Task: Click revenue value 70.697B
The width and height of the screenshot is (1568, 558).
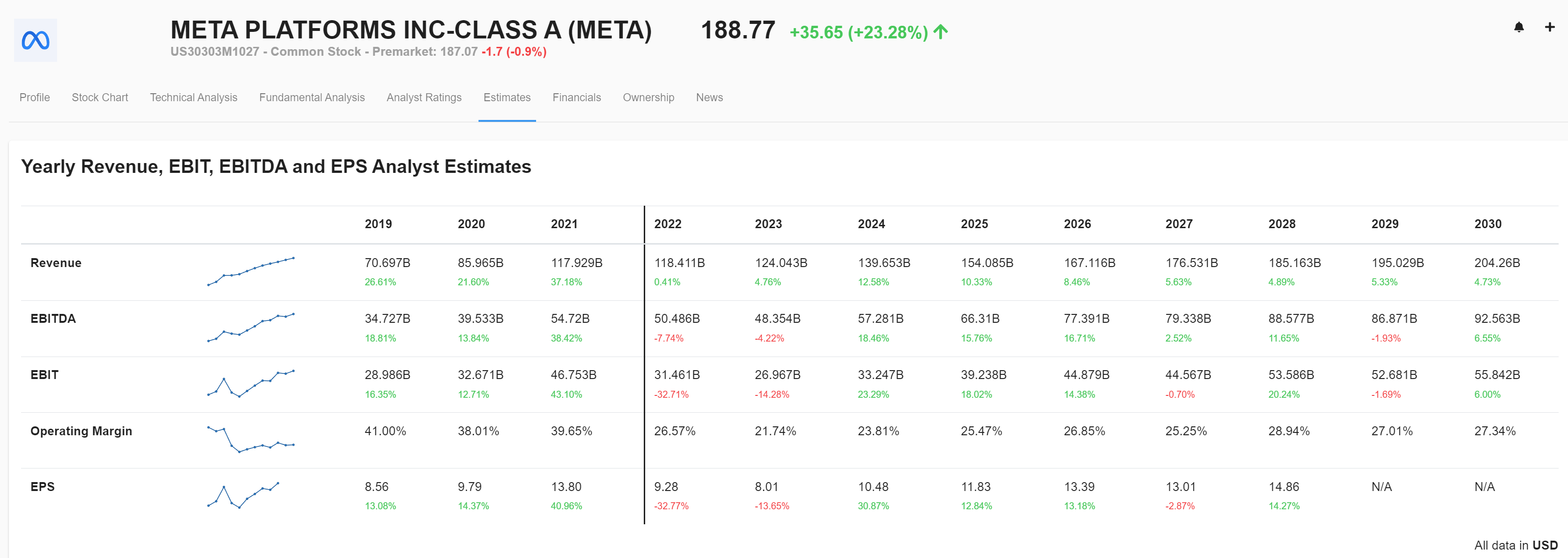Action: (387, 263)
